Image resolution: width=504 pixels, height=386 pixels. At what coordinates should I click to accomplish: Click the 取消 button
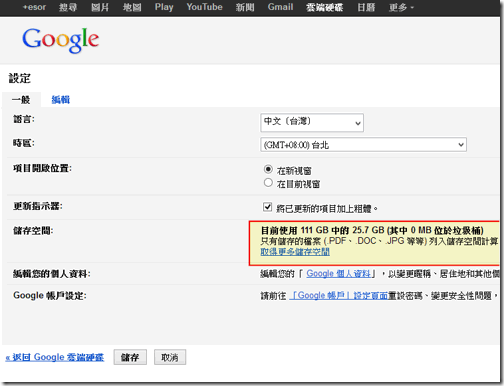click(170, 357)
